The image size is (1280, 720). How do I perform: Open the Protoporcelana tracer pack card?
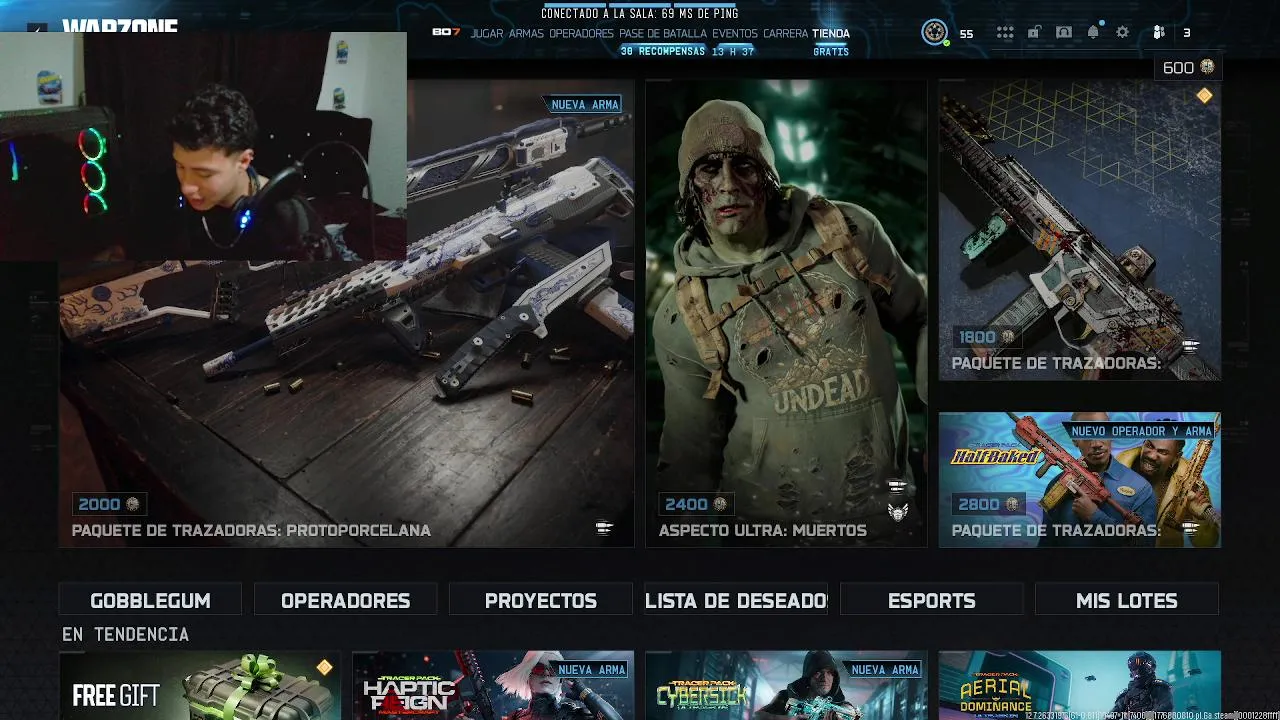pos(346,313)
